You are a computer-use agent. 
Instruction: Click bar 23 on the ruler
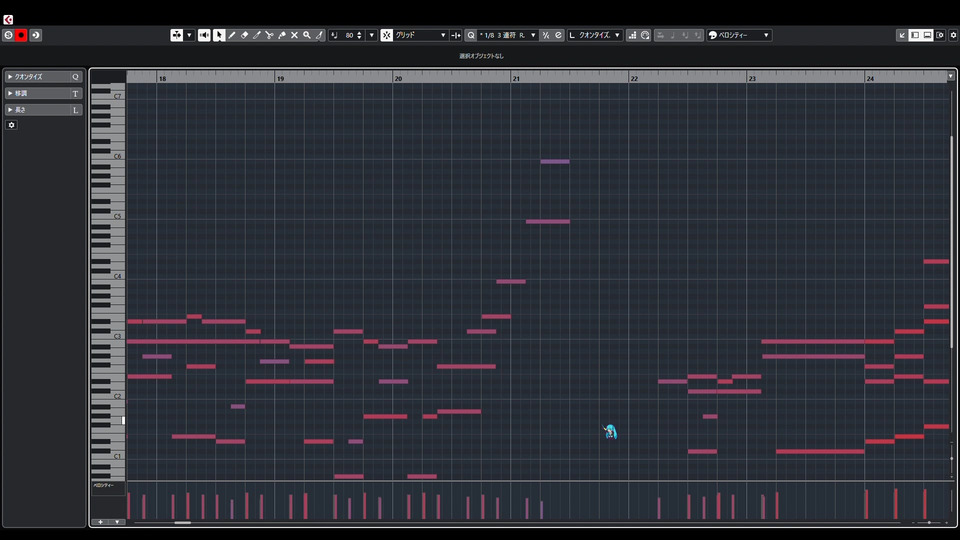tap(752, 78)
